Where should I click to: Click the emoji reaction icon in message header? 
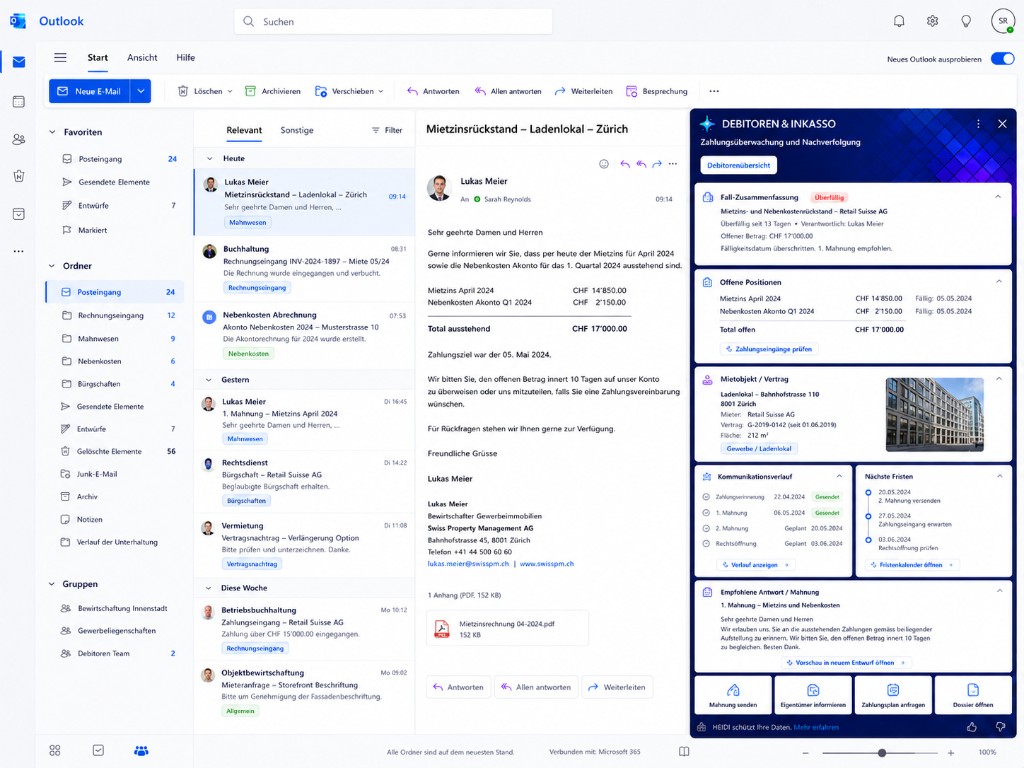coord(604,164)
